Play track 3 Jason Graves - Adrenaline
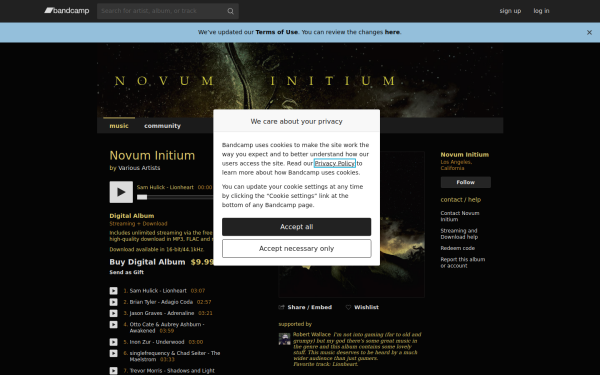 [114, 313]
